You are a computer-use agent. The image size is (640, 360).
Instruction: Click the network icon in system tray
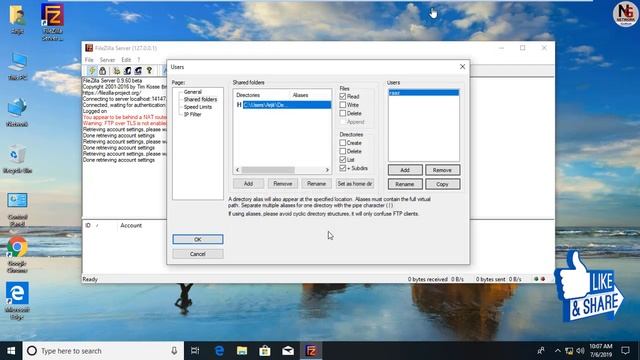pyautogui.click(x=569, y=351)
